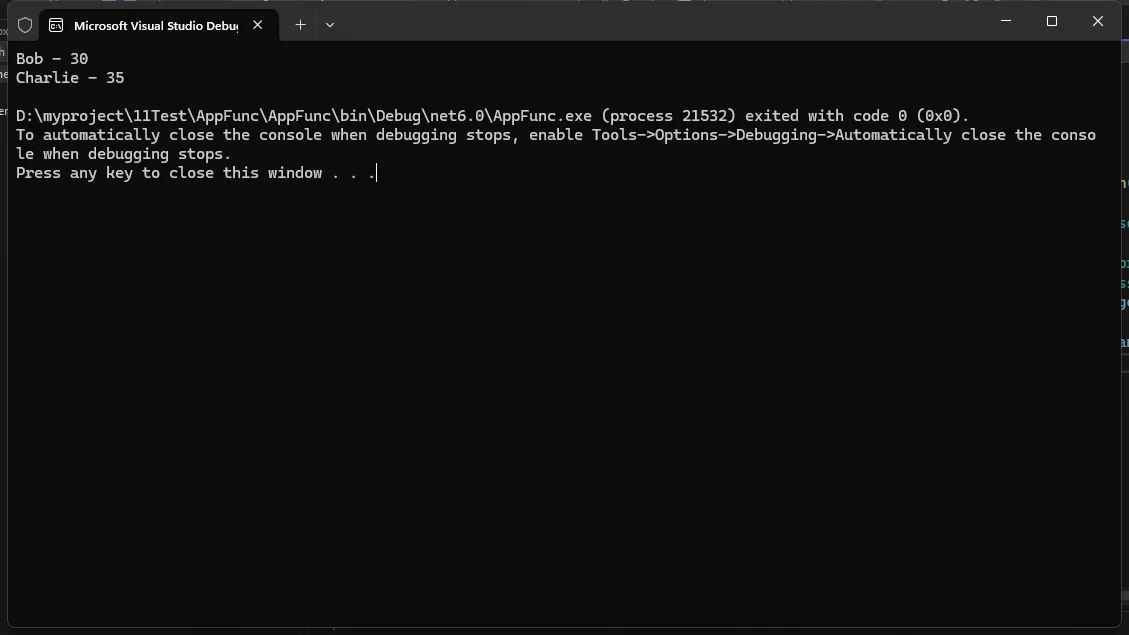Click the administrator shield icon in title bar
The image size is (1129, 635).
point(25,25)
